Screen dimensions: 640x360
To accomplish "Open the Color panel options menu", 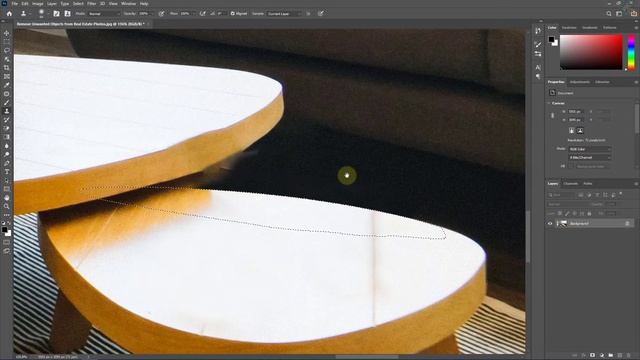I will pyautogui.click(x=636, y=28).
